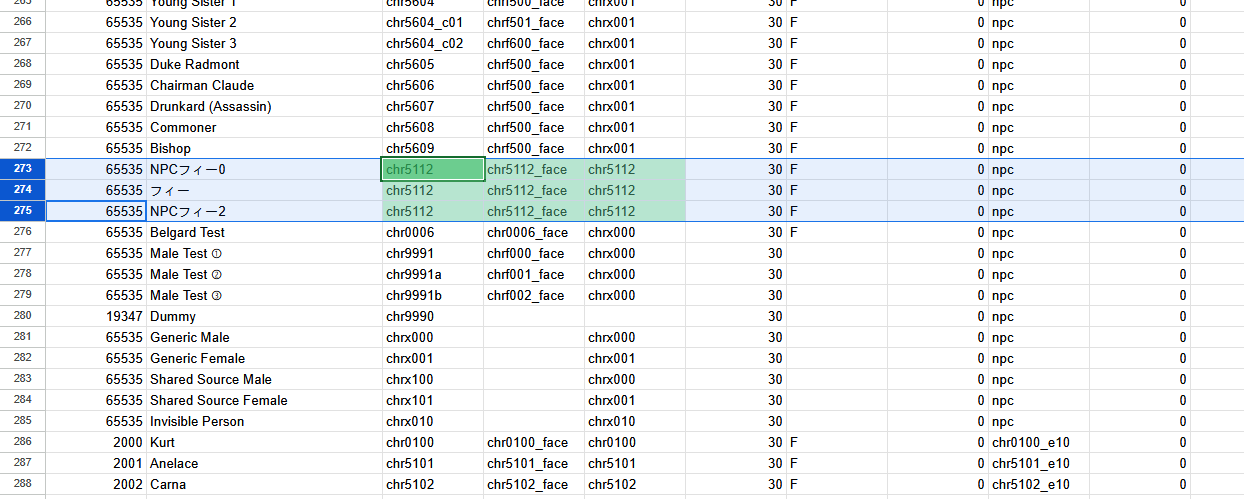Click the cell 'chr5101_e10'
This screenshot has width=1244, height=499.
click(1039, 463)
